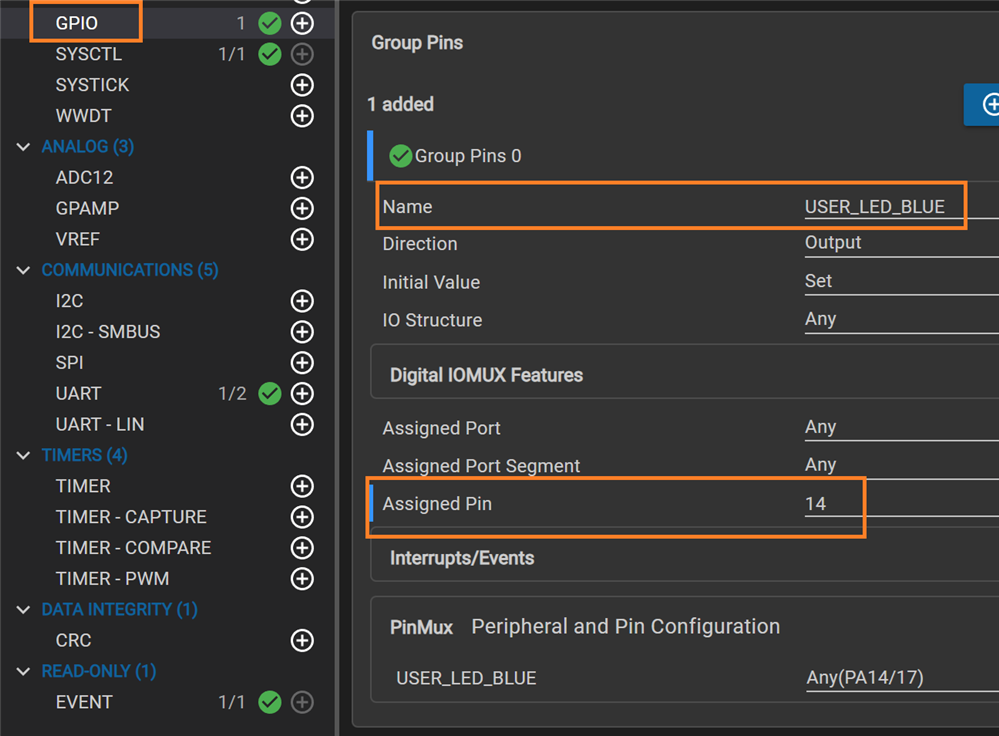
Task: Add a TIMER - CAPTURE instance
Action: tap(302, 517)
